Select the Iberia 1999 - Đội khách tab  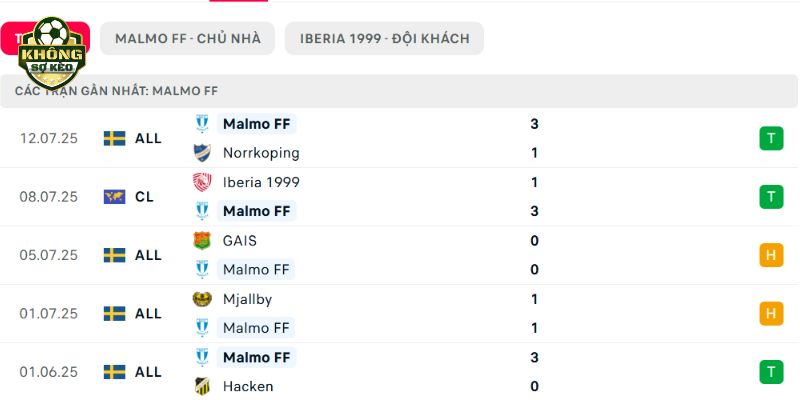(x=384, y=38)
